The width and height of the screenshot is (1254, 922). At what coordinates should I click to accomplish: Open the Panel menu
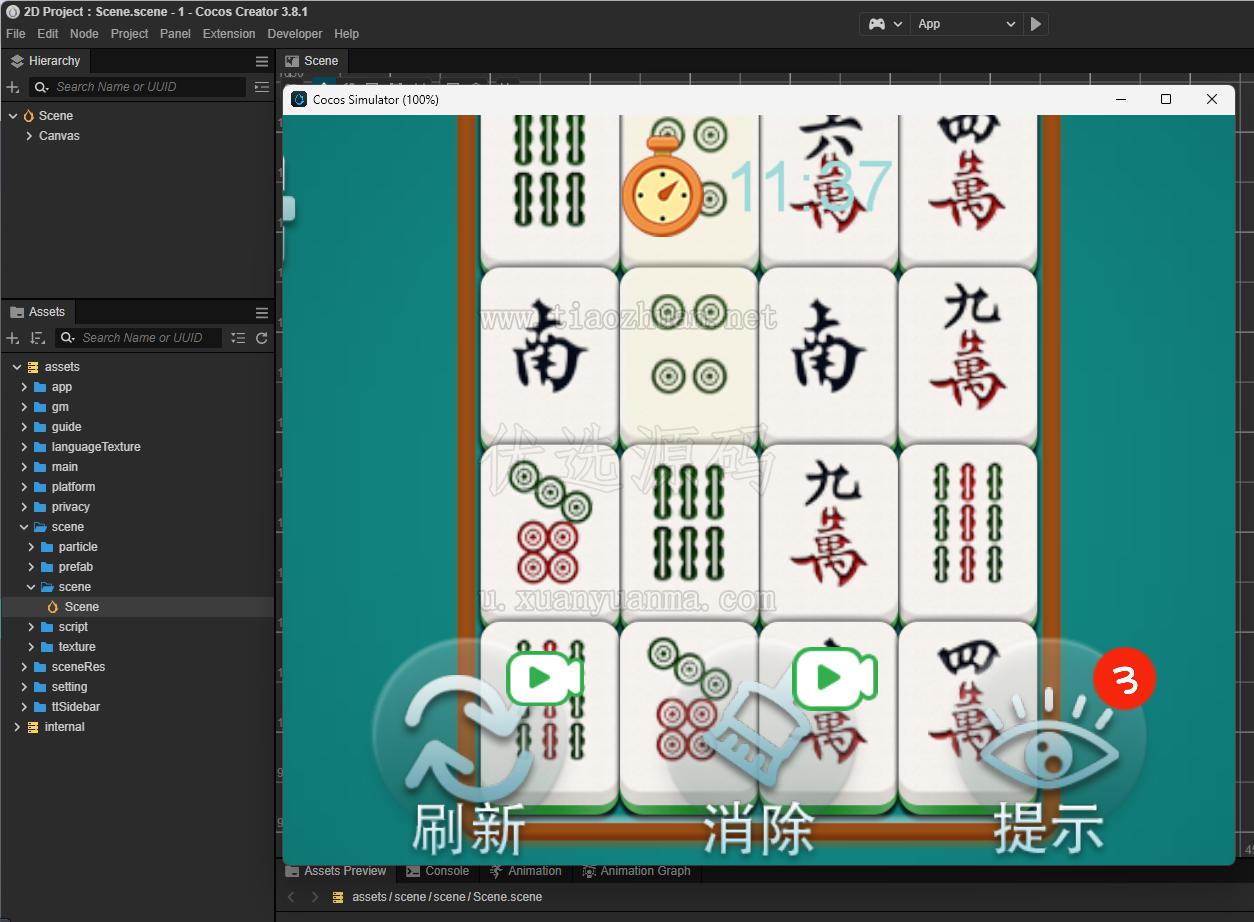[175, 34]
